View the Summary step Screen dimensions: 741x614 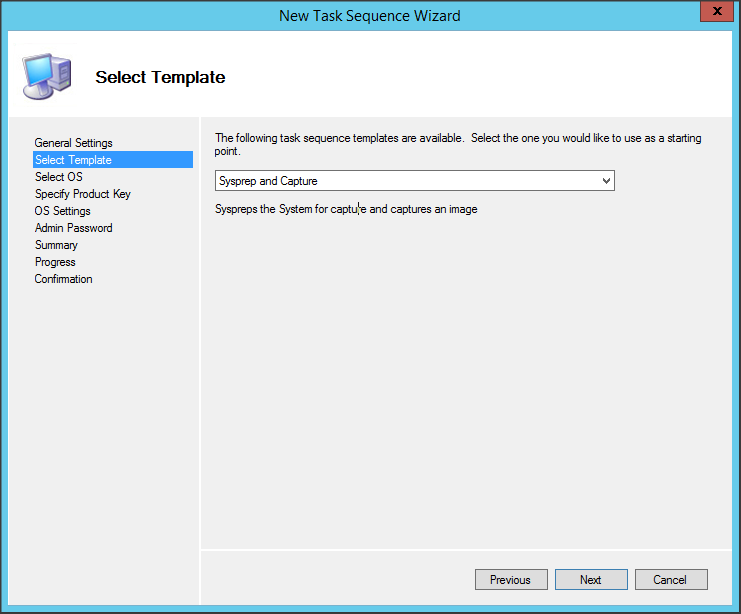pos(56,245)
